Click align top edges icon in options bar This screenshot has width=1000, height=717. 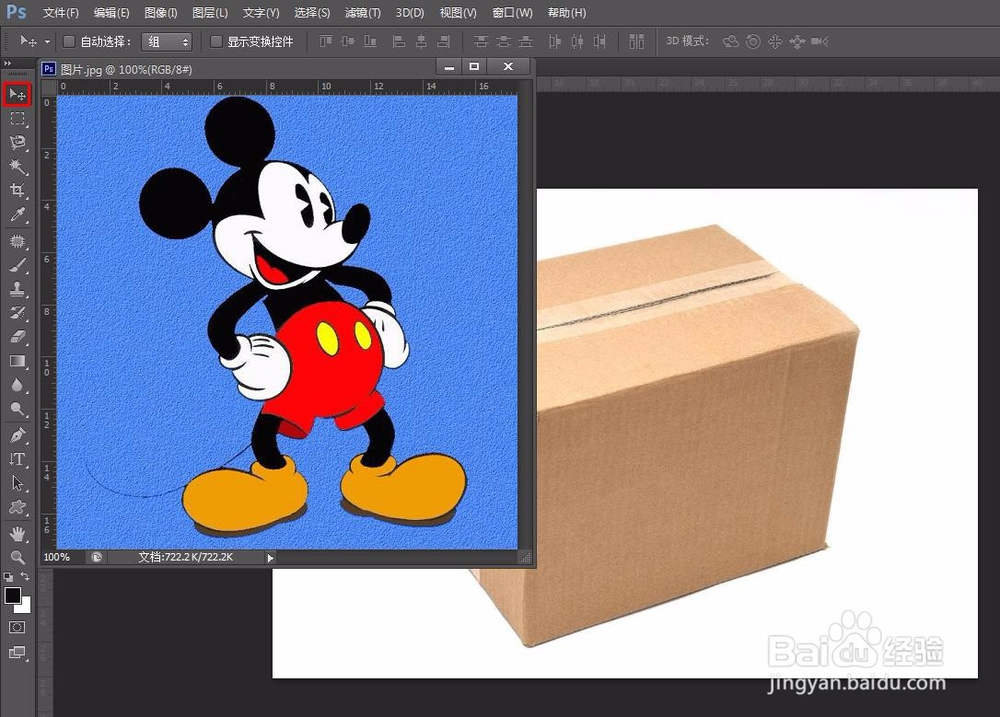click(326, 41)
